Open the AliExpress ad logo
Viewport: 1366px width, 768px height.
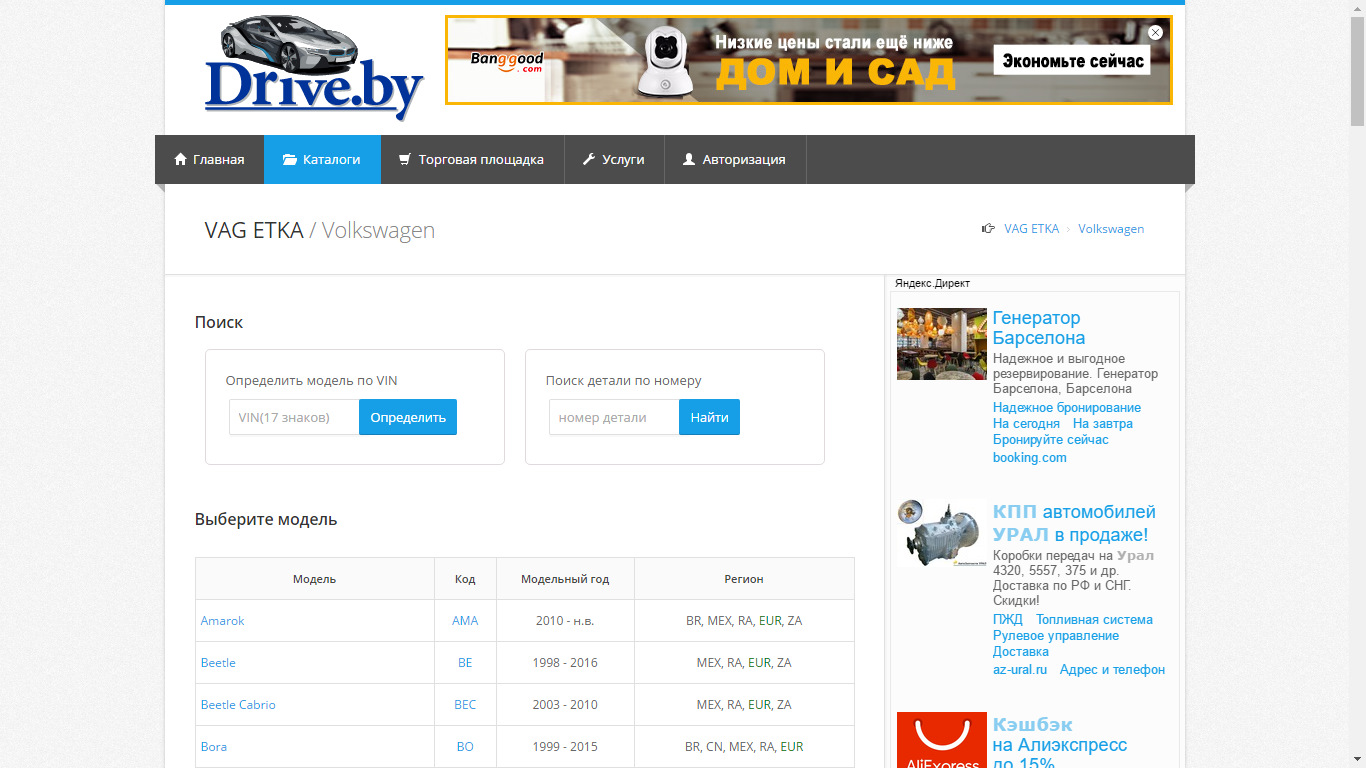pos(941,740)
